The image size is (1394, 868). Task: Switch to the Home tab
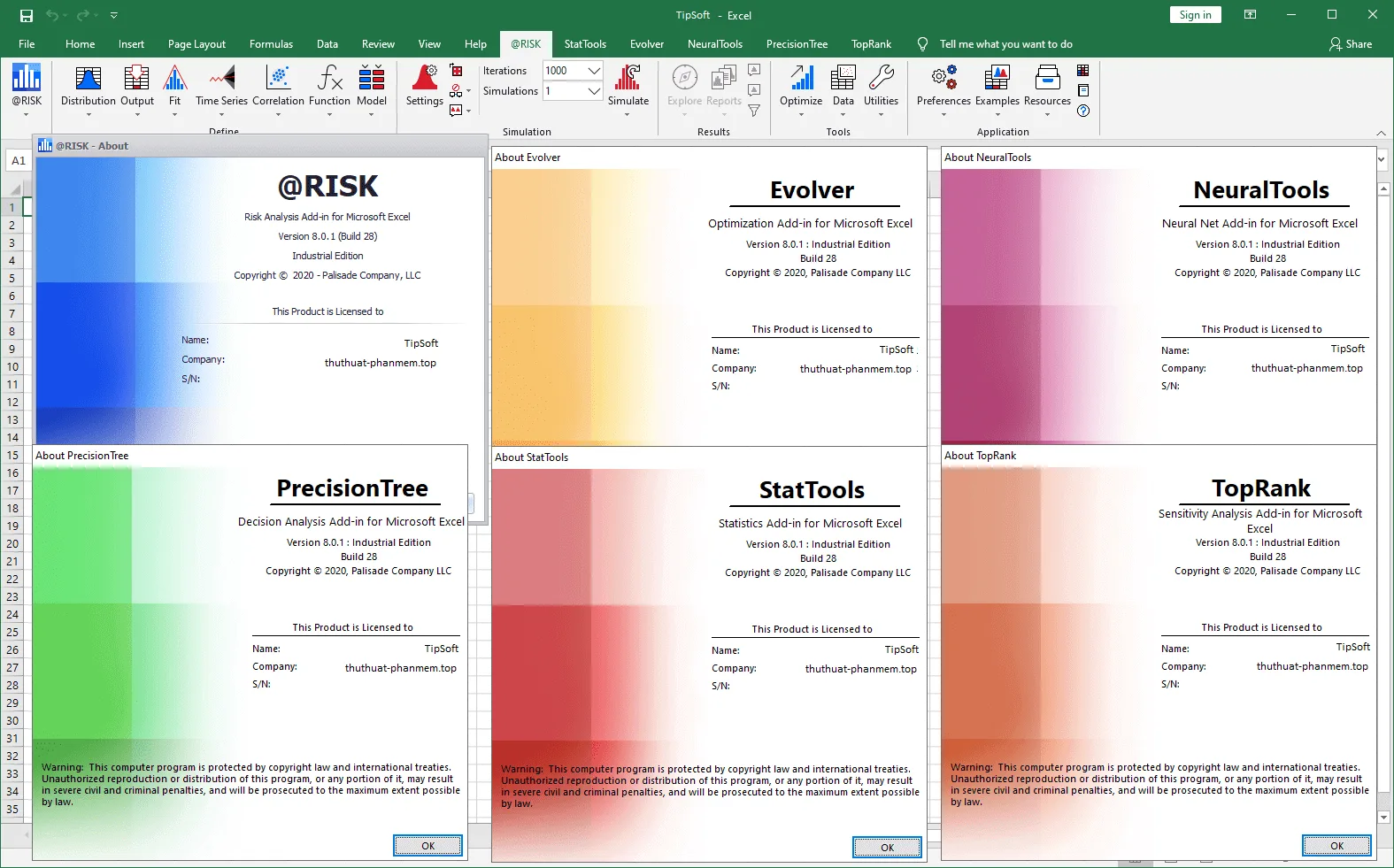click(x=80, y=44)
